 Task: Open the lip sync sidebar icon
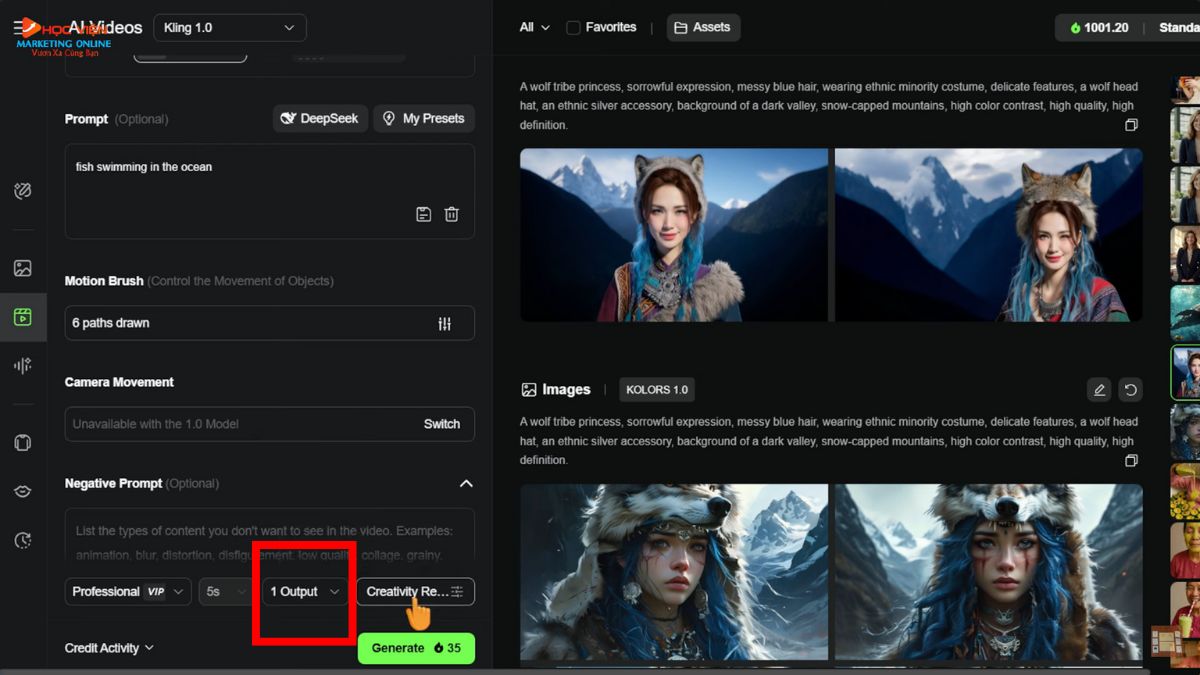click(23, 491)
